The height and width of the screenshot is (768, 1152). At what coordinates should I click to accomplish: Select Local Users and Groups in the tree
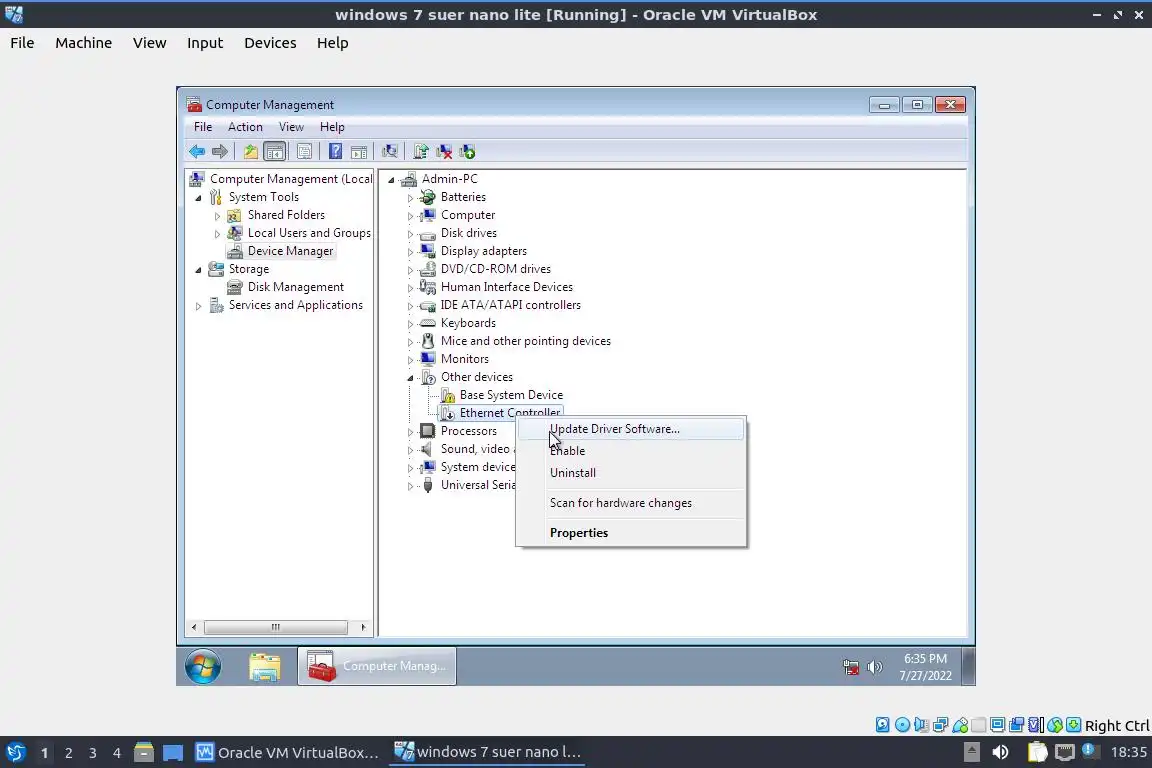pos(309,233)
